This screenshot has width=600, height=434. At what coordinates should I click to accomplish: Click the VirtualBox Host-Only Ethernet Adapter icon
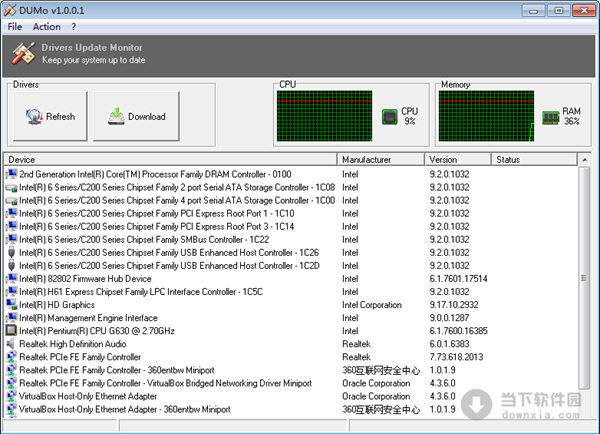click(12, 396)
